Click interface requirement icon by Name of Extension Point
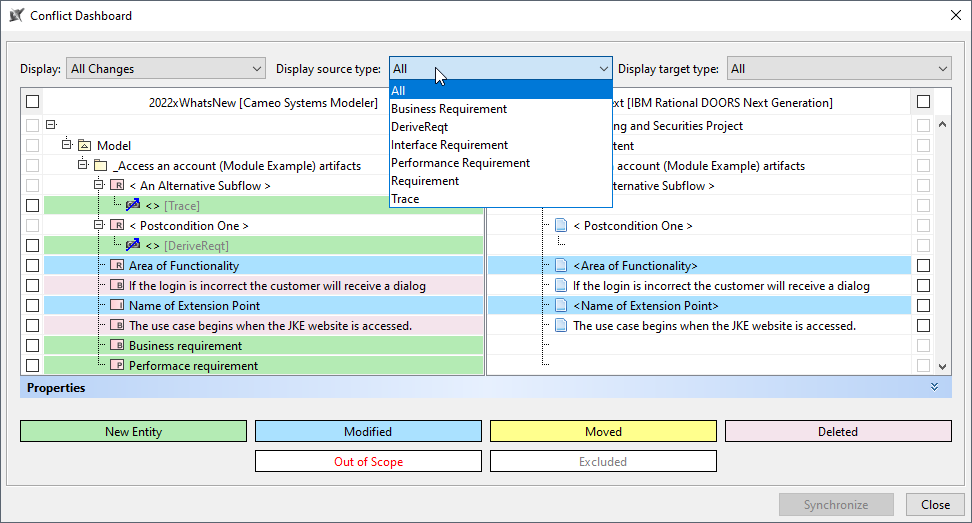972x523 pixels. click(x=116, y=306)
